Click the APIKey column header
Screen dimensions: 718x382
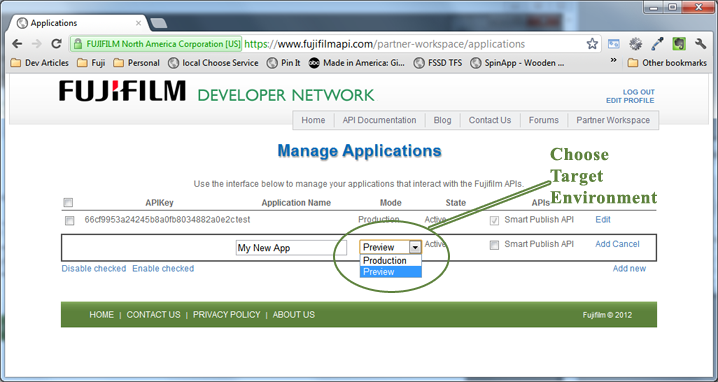coord(159,202)
